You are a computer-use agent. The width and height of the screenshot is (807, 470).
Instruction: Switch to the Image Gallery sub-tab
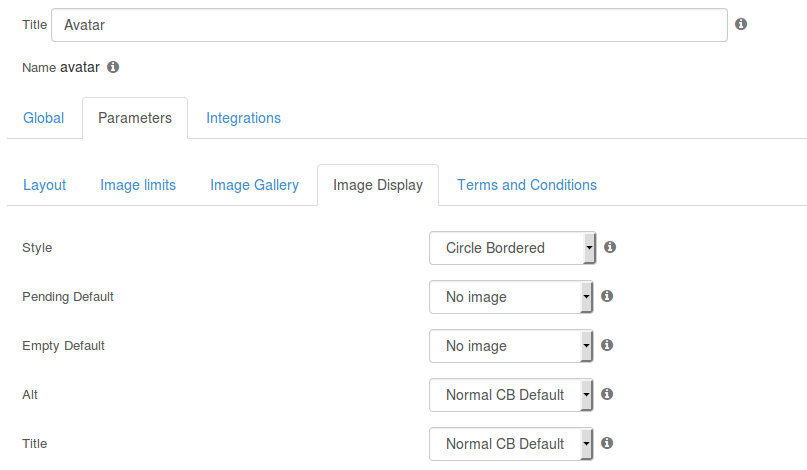[x=254, y=185]
